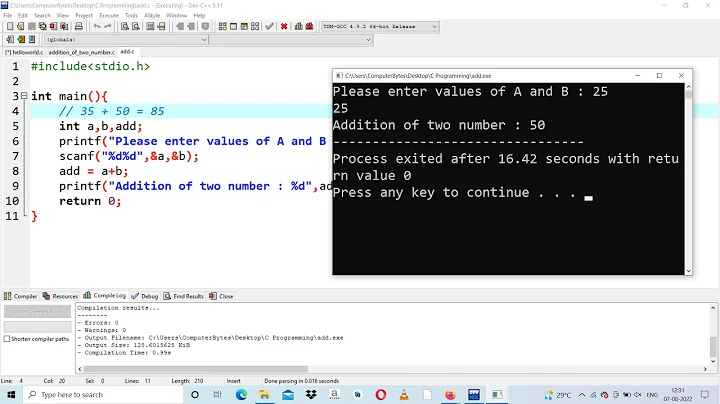Open the Project menu
This screenshot has height=404, width=720.
click(84, 15)
